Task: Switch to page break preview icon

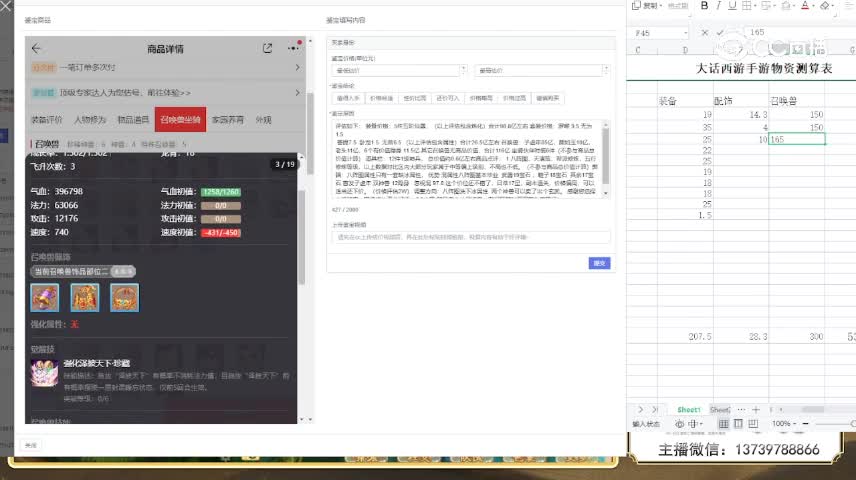Action: (753, 424)
